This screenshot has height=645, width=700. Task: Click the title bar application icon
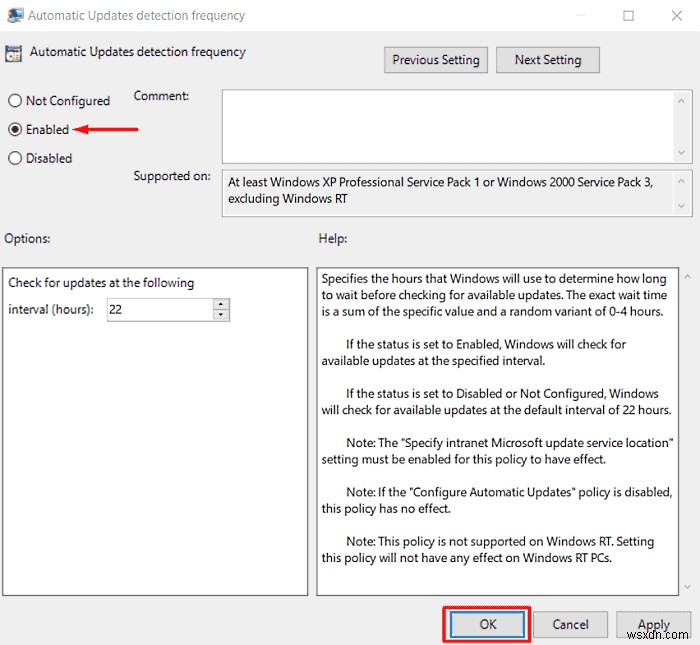click(x=15, y=15)
